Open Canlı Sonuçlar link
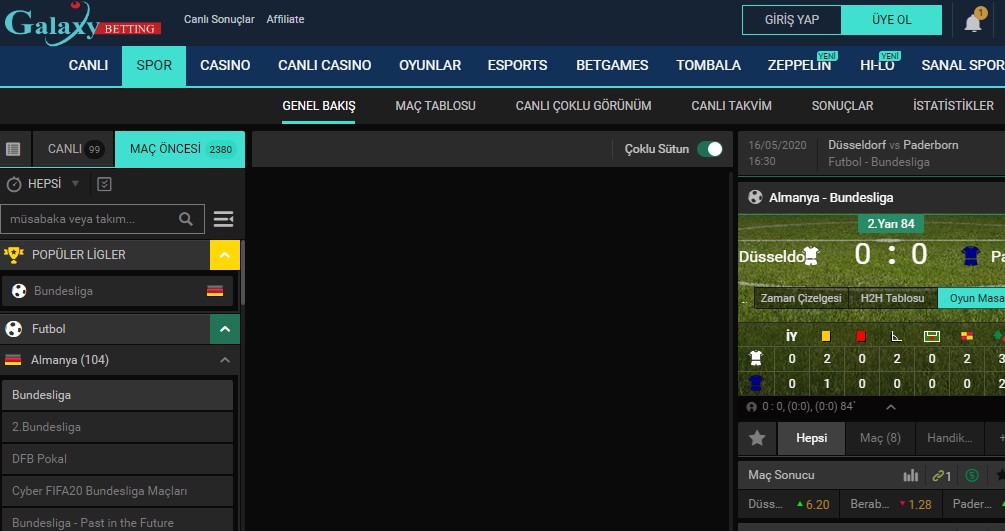The width and height of the screenshot is (1005, 531). click(x=219, y=19)
